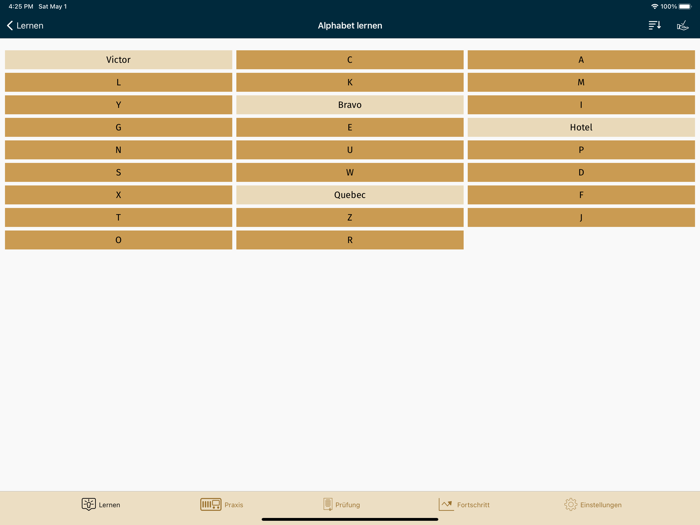
Task: Flip the Bravo card back
Action: coord(350,104)
